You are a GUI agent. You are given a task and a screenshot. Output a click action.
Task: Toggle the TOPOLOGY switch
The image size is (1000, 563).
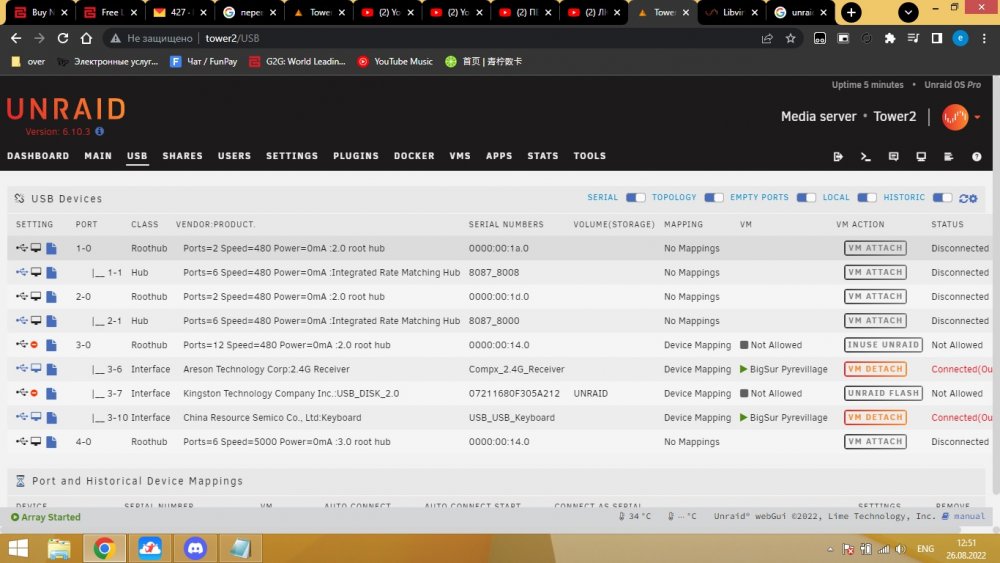tap(714, 198)
